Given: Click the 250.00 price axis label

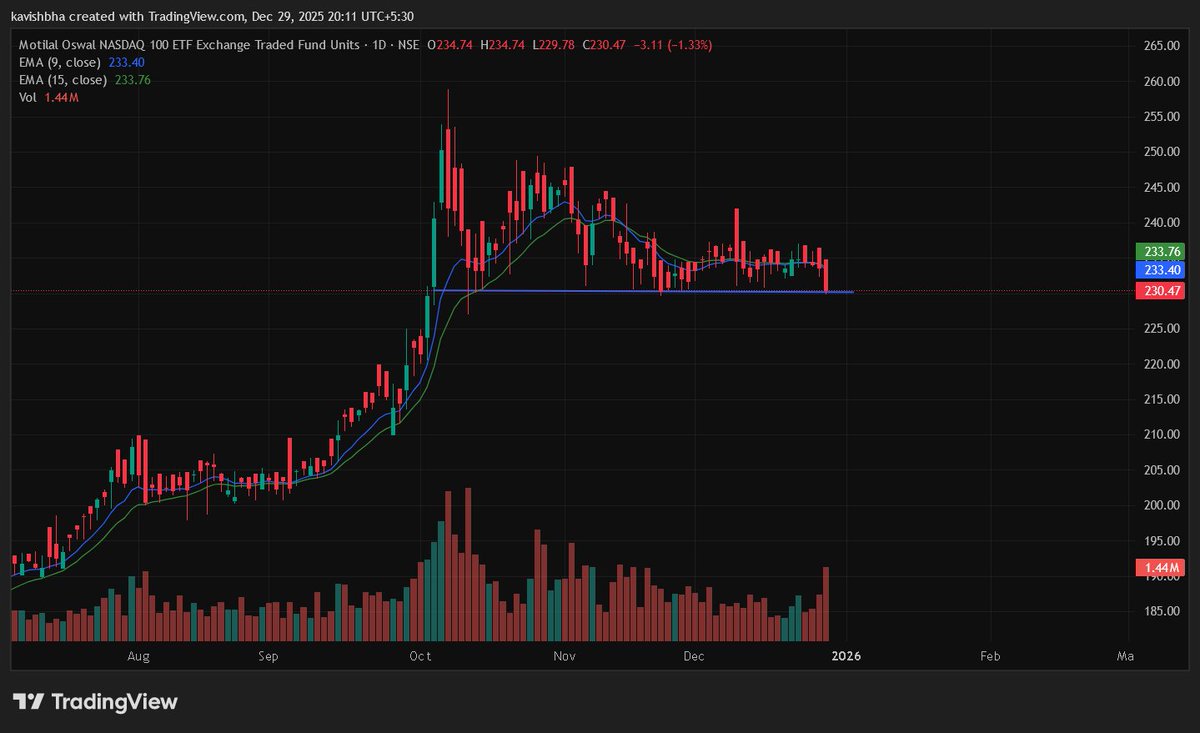Looking at the screenshot, I should 1162,152.
